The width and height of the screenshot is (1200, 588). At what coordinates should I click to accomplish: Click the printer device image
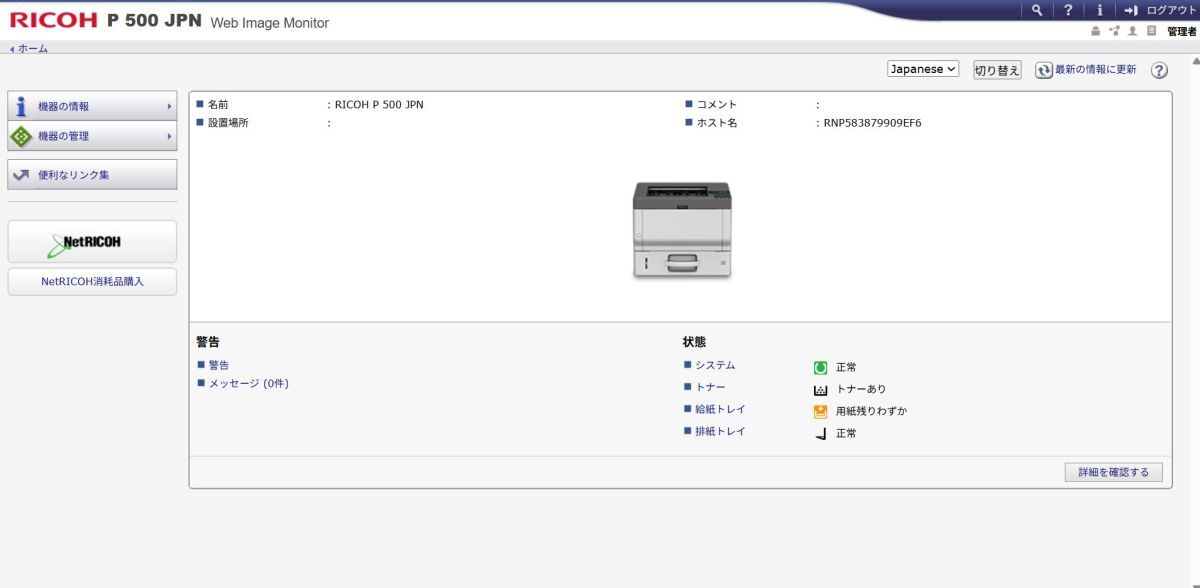pos(682,231)
